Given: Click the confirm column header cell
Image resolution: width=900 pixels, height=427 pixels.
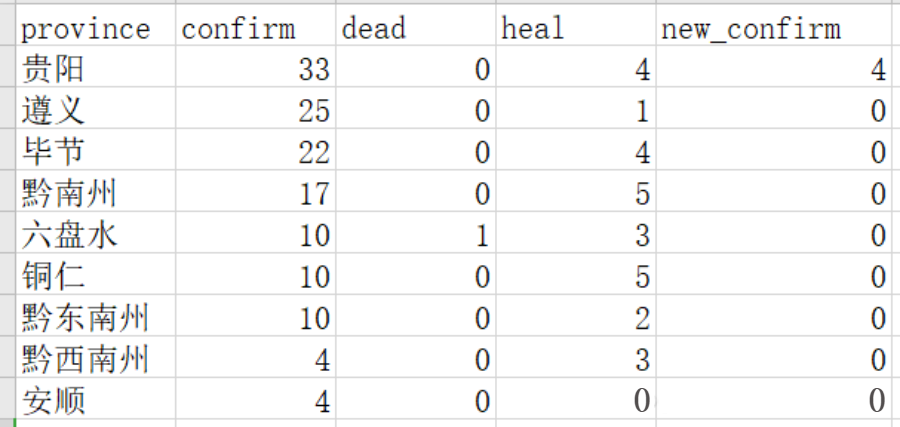Looking at the screenshot, I should [x=255, y=28].
